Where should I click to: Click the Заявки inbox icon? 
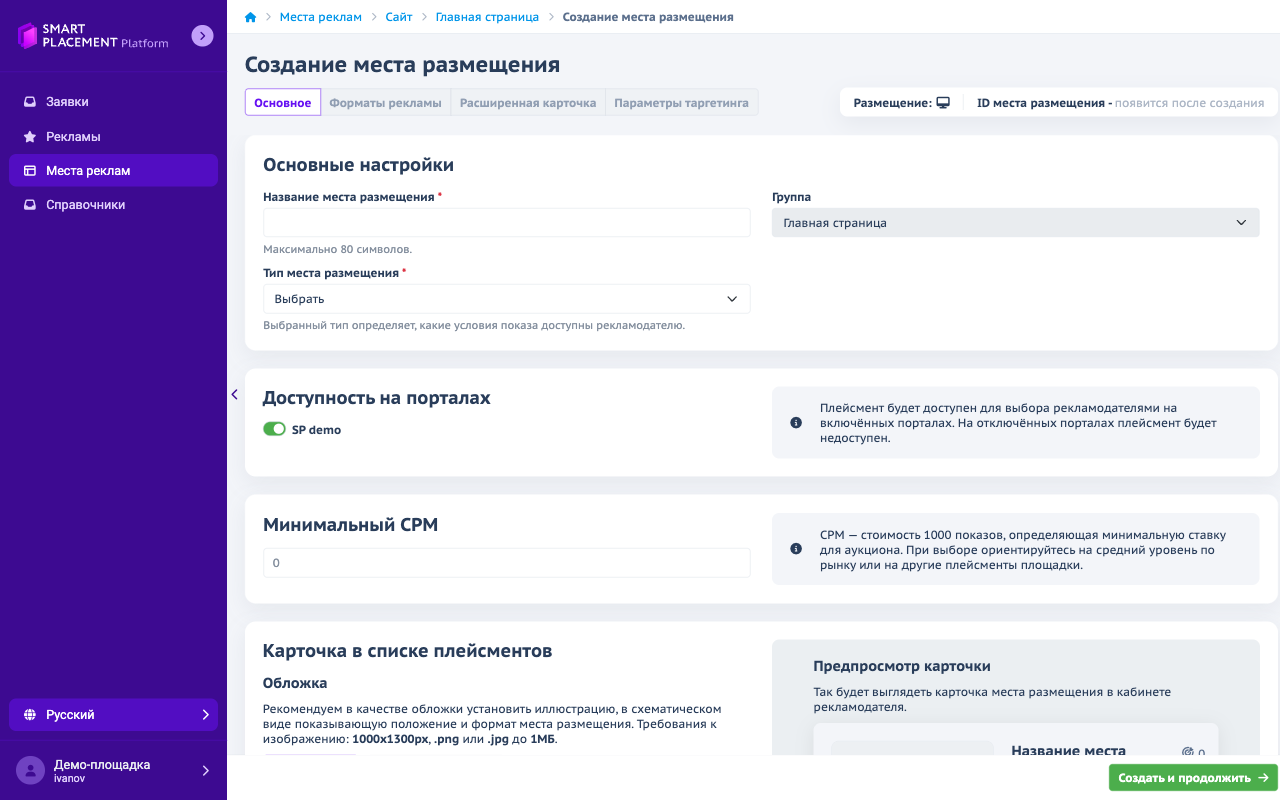pyautogui.click(x=30, y=102)
